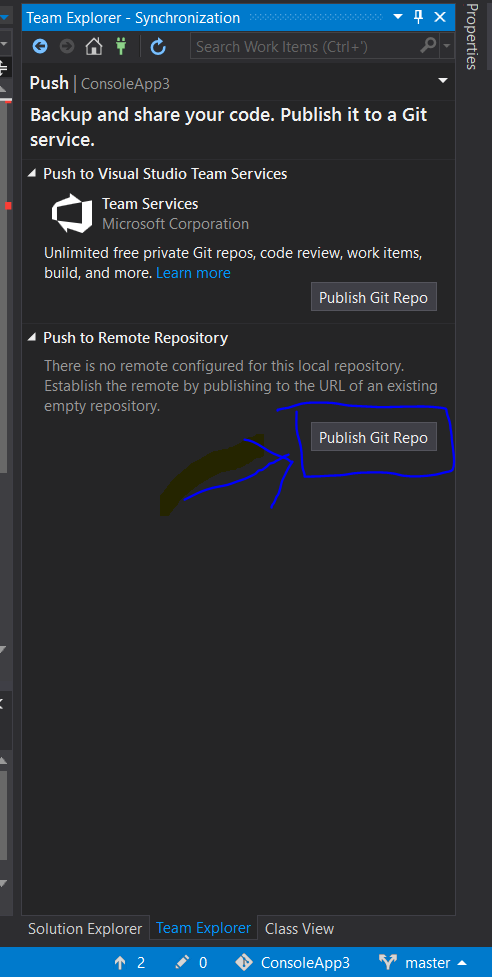Click the search magnifier icon
492x977 pixels.
coord(428,45)
